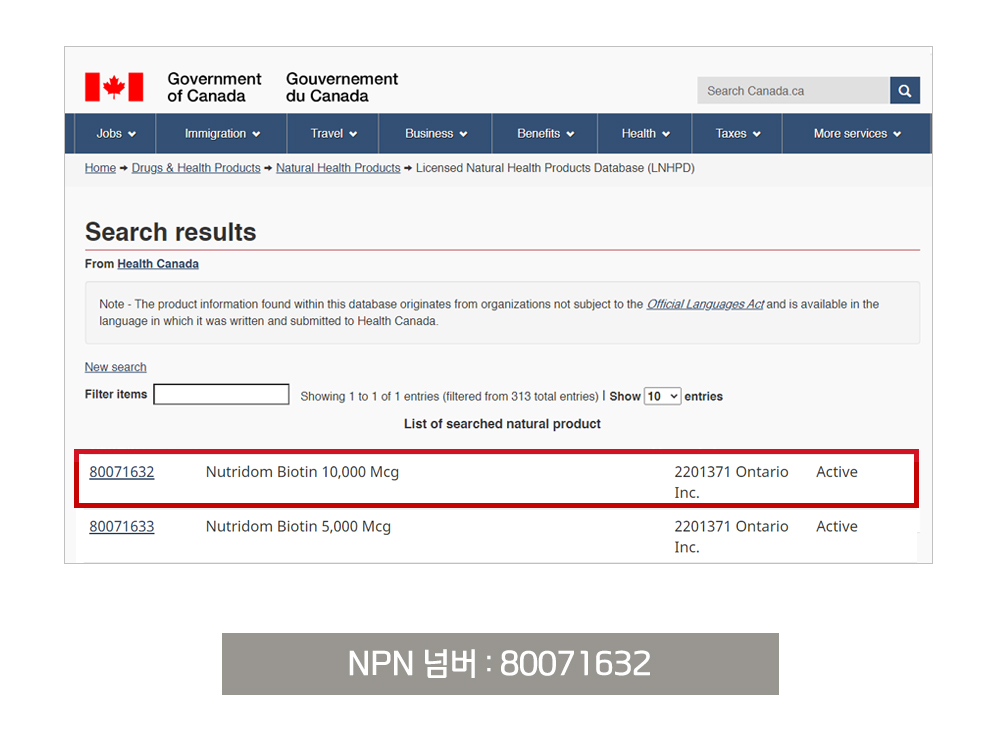This screenshot has width=1000, height=744.
Task: Click the Canada.ca search magnifier button
Action: click(x=904, y=91)
